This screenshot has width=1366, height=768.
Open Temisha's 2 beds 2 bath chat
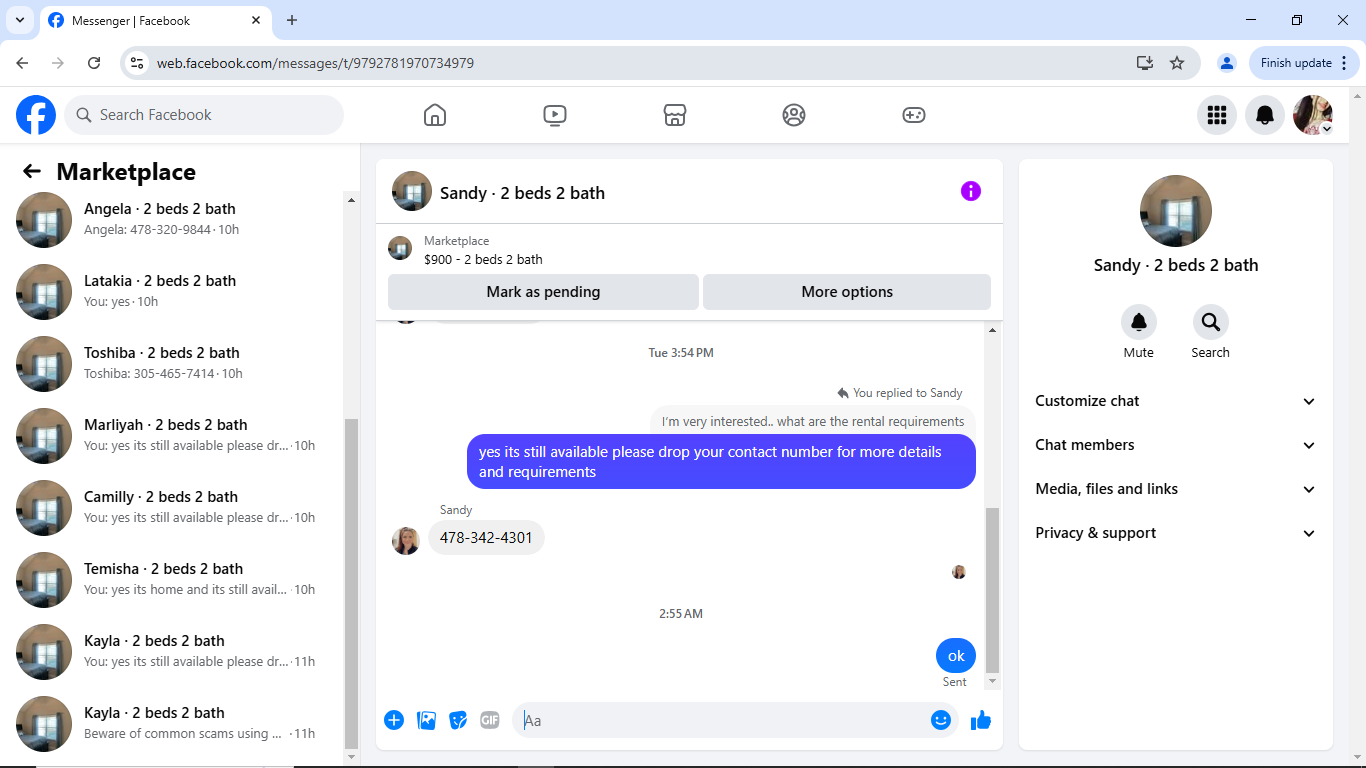[x=172, y=579]
